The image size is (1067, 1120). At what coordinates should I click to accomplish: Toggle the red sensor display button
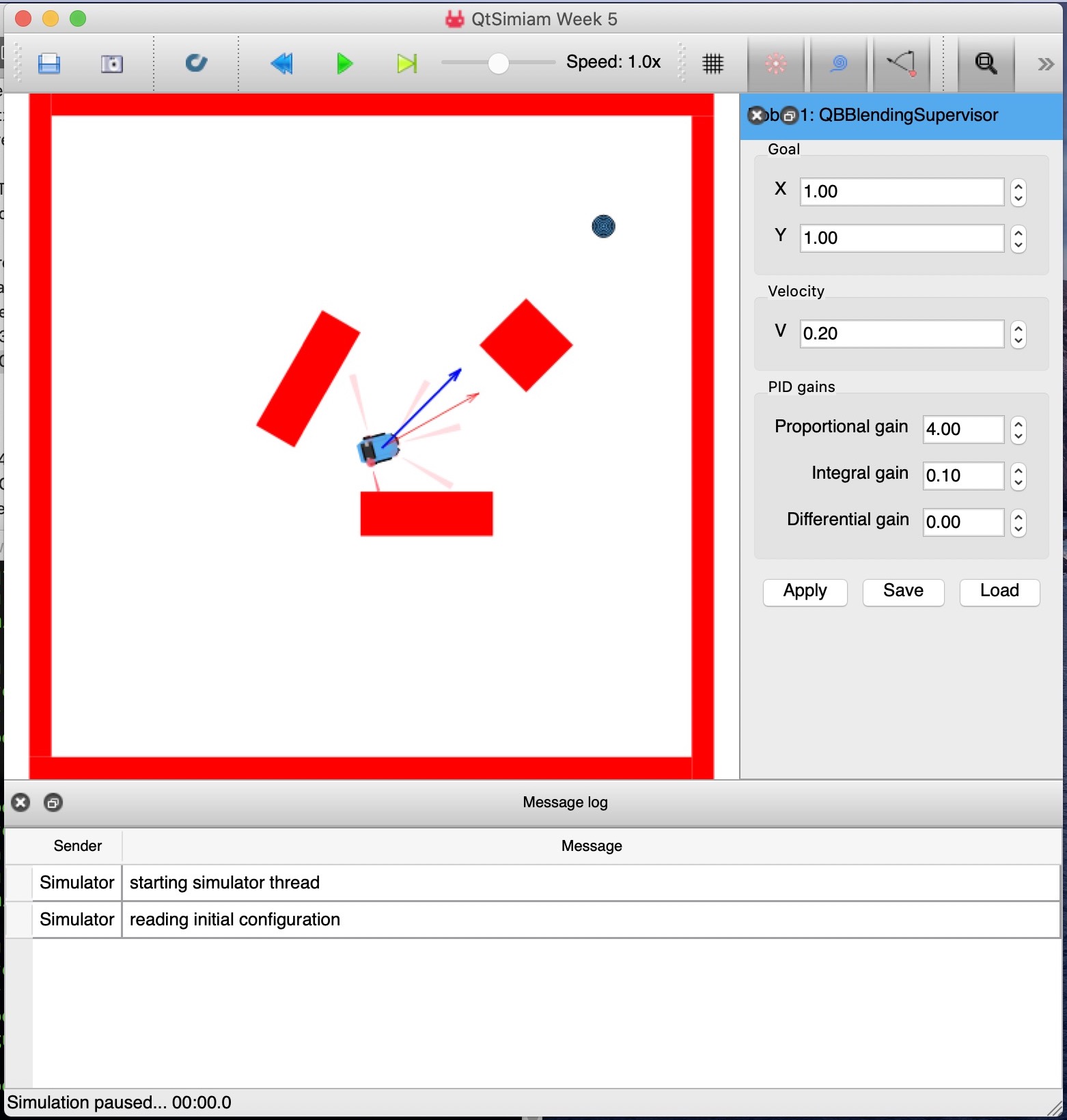tap(776, 64)
